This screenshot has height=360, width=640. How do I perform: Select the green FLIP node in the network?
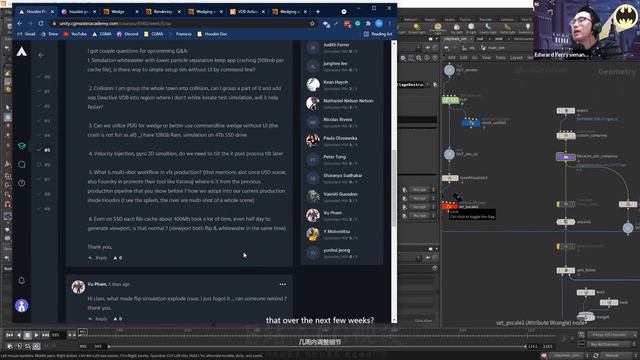click(451, 100)
